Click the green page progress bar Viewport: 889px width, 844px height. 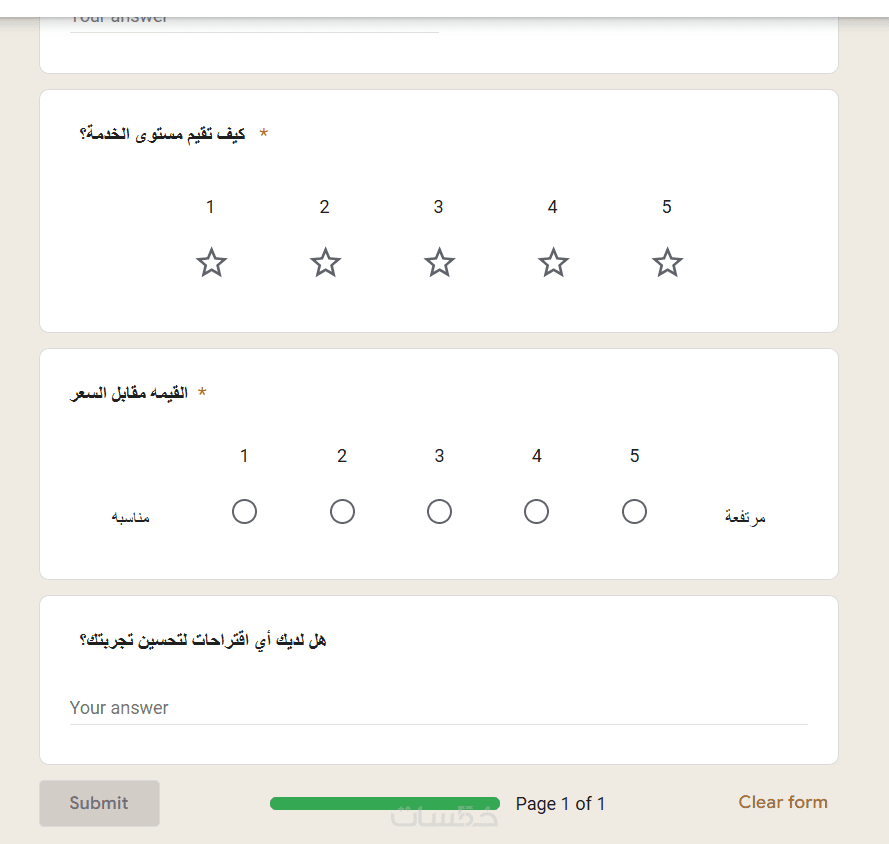tap(385, 803)
